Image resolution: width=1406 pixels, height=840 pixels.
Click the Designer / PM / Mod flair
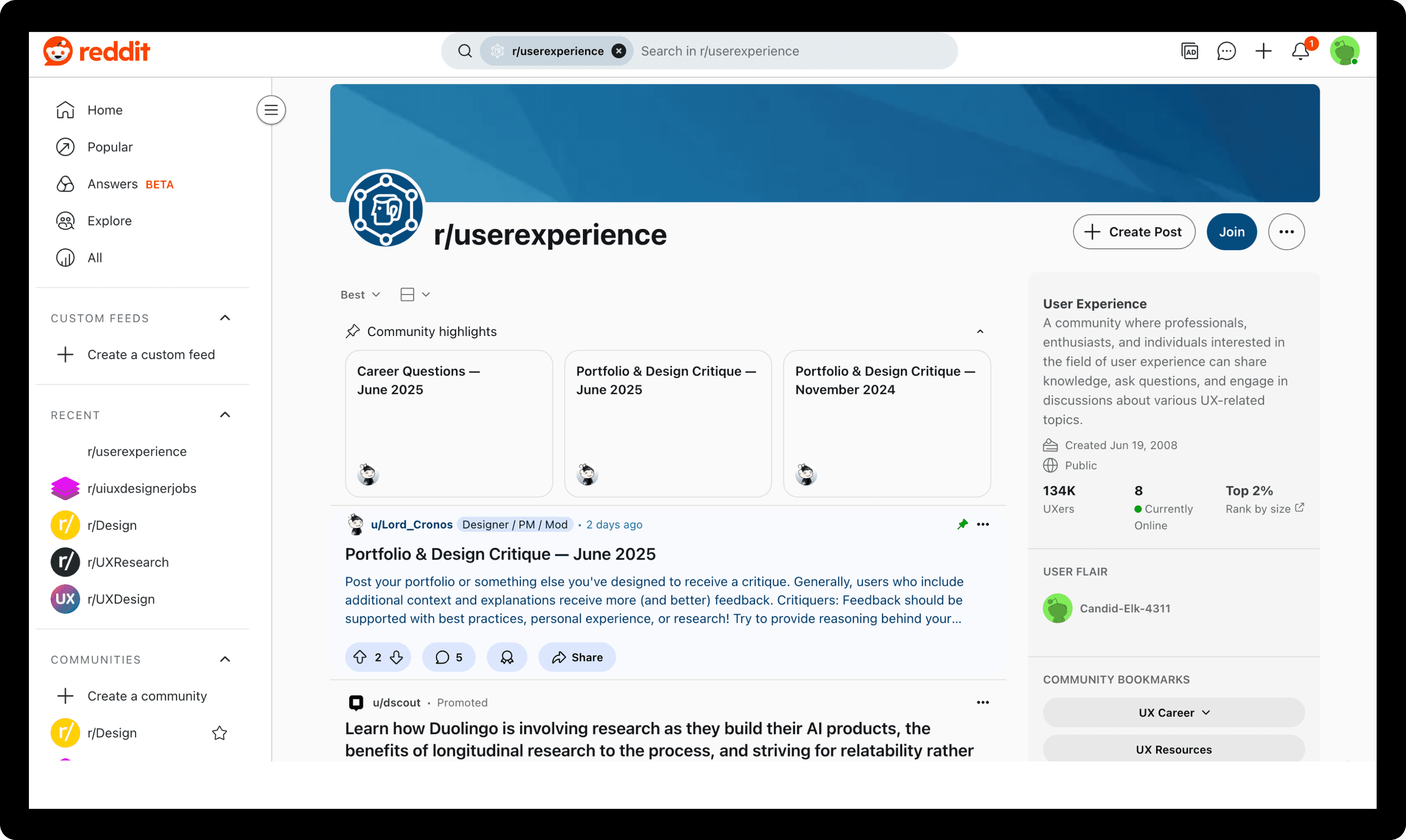pos(515,525)
